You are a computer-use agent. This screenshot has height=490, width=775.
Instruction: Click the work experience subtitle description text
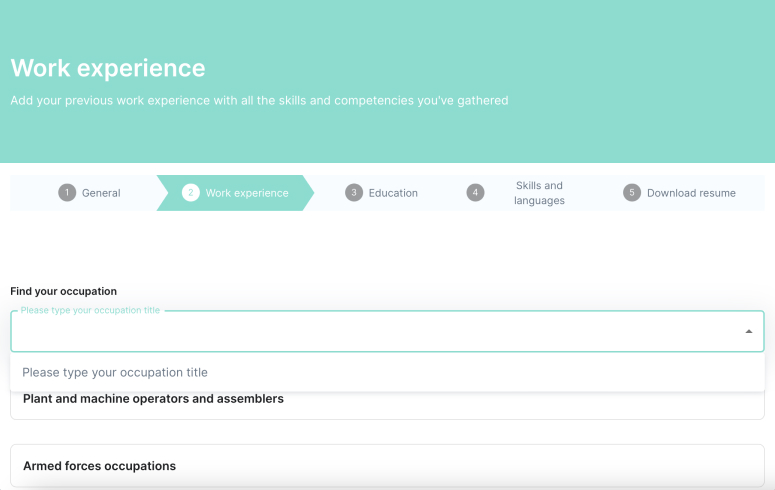pos(259,100)
